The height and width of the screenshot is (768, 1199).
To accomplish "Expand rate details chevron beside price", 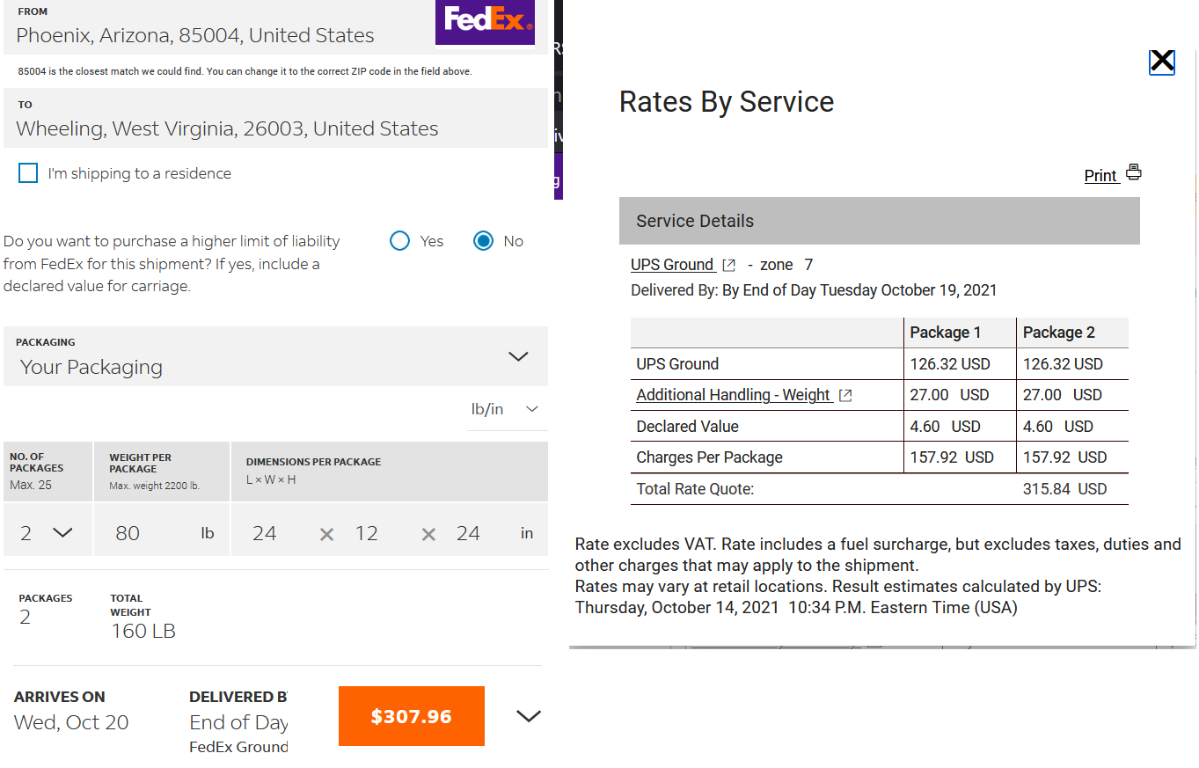I will (x=527, y=716).
